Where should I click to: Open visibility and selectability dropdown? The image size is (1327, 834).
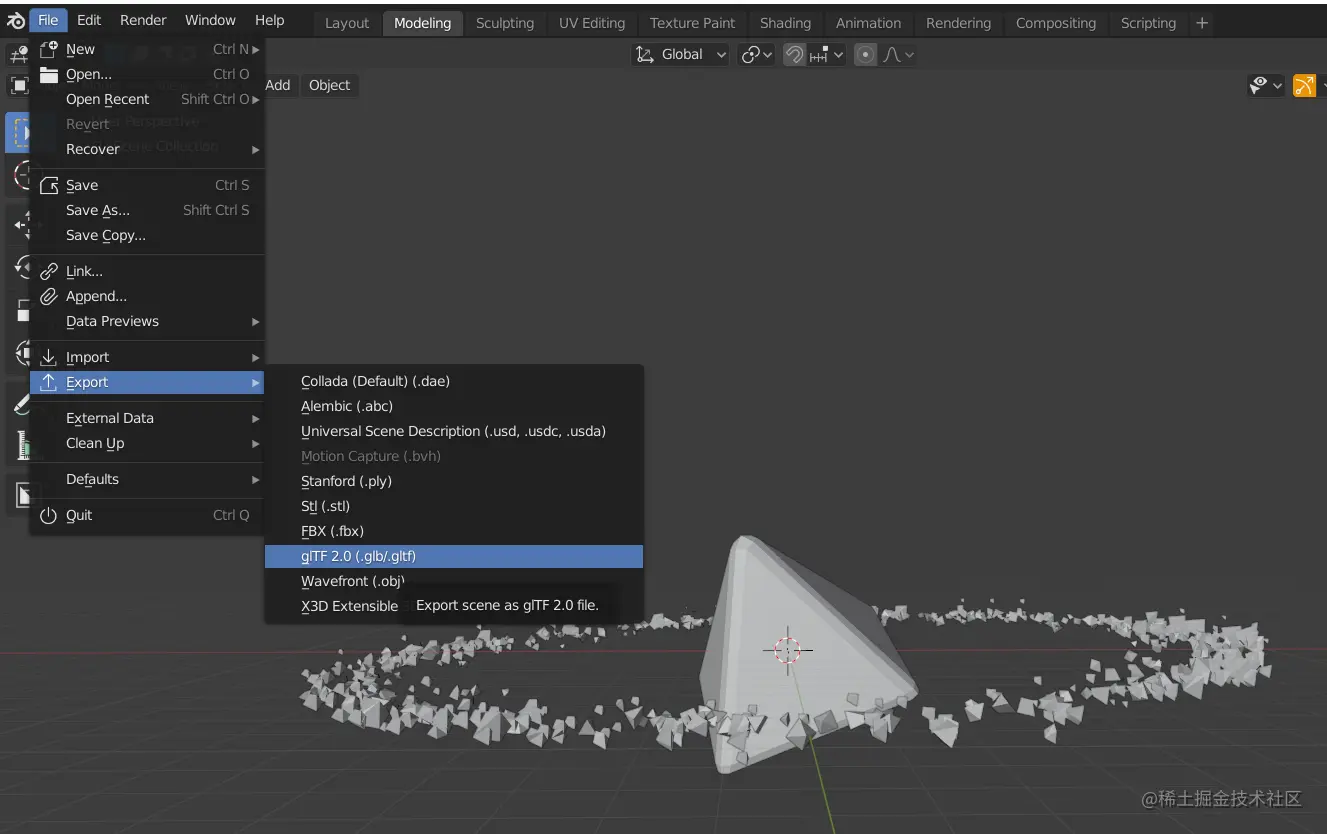(x=1266, y=86)
